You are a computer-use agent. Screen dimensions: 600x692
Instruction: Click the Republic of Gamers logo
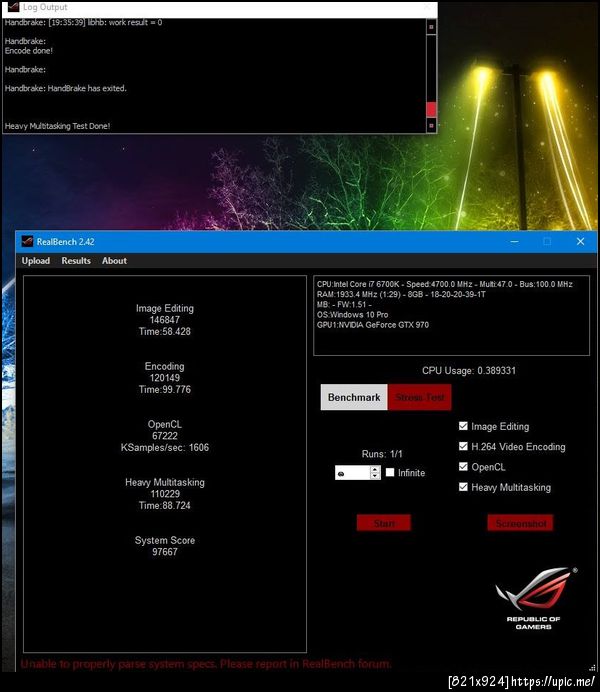pos(535,599)
